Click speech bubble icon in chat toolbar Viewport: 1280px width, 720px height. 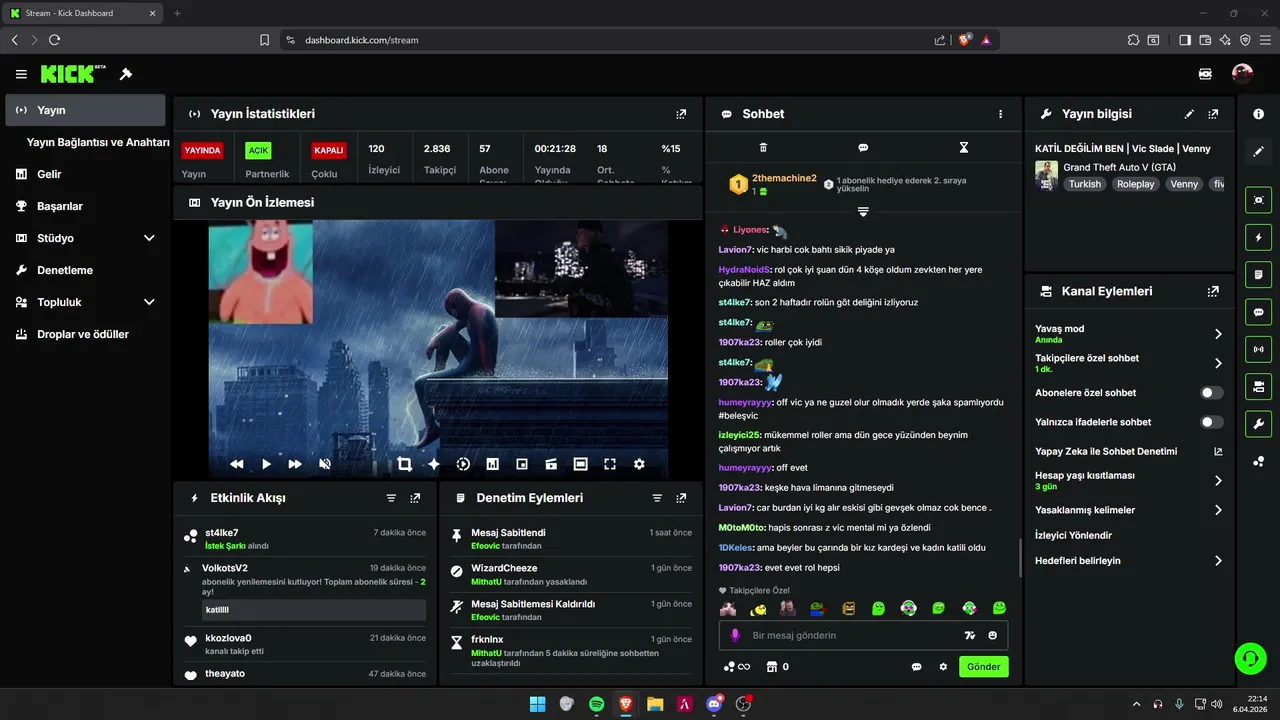click(x=863, y=147)
